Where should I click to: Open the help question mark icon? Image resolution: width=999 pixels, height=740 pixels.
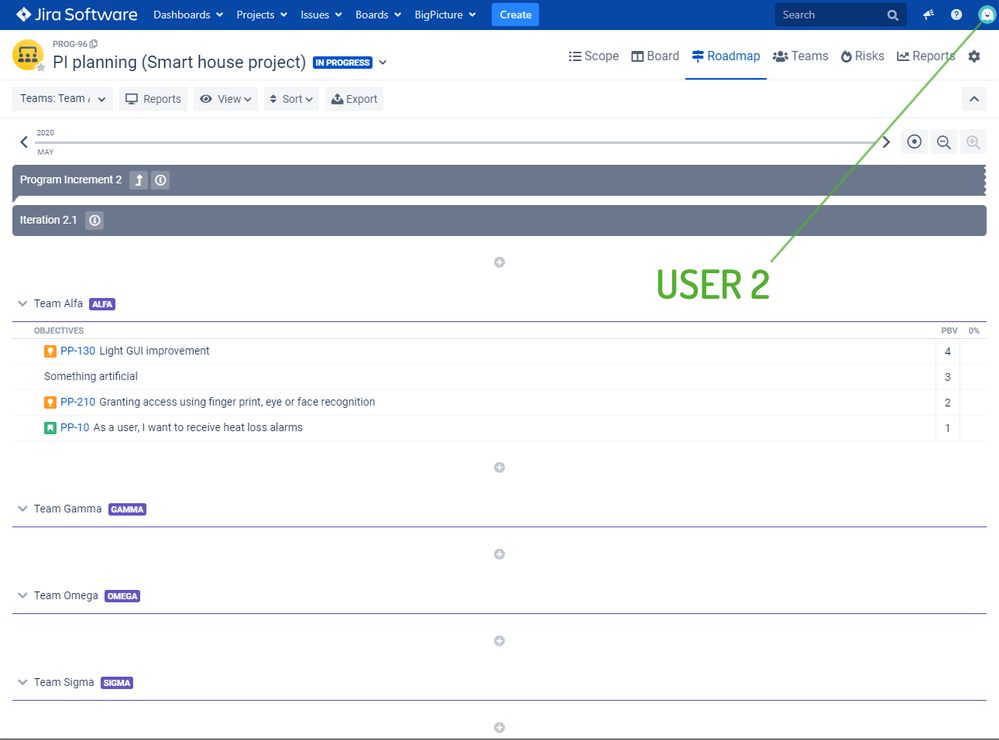(956, 15)
